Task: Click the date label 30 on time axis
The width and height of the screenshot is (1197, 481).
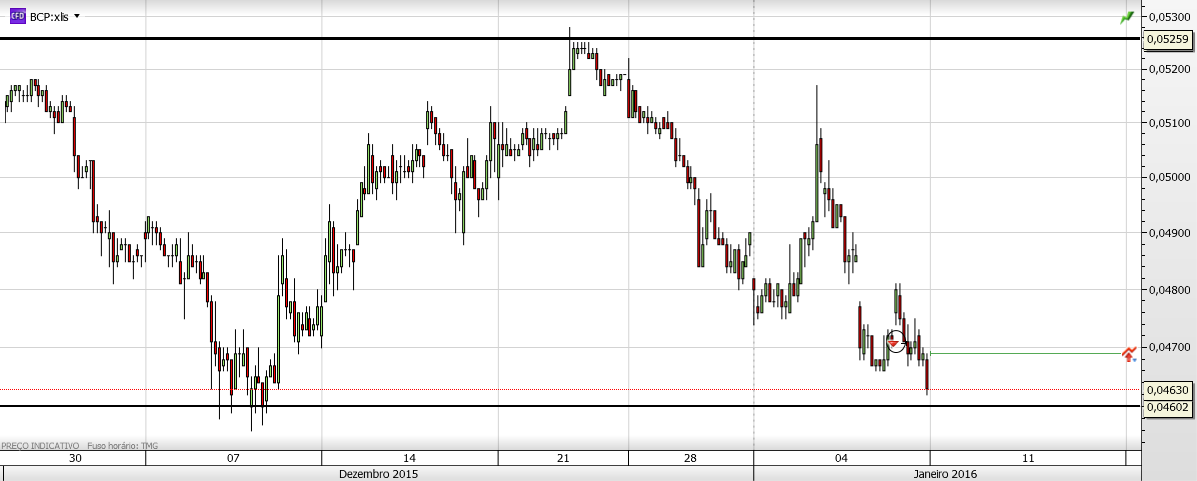Action: (x=75, y=458)
